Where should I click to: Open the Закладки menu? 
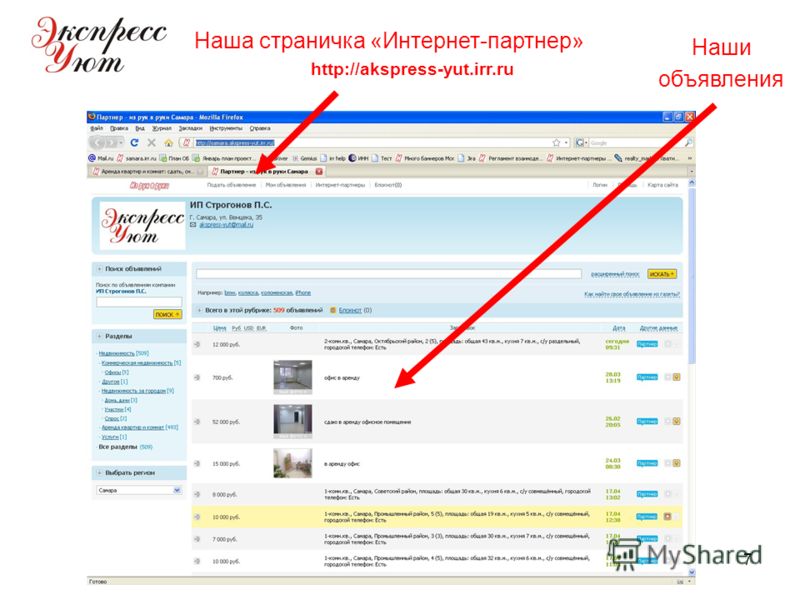tap(190, 129)
